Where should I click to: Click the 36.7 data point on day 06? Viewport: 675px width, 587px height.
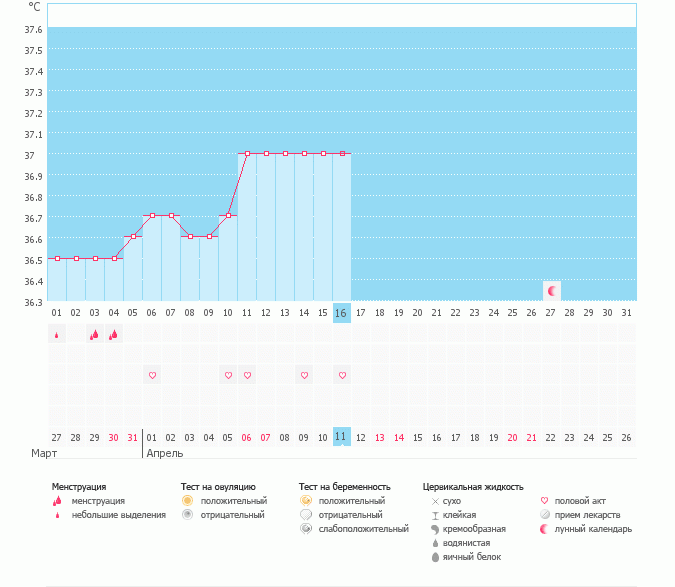[153, 215]
